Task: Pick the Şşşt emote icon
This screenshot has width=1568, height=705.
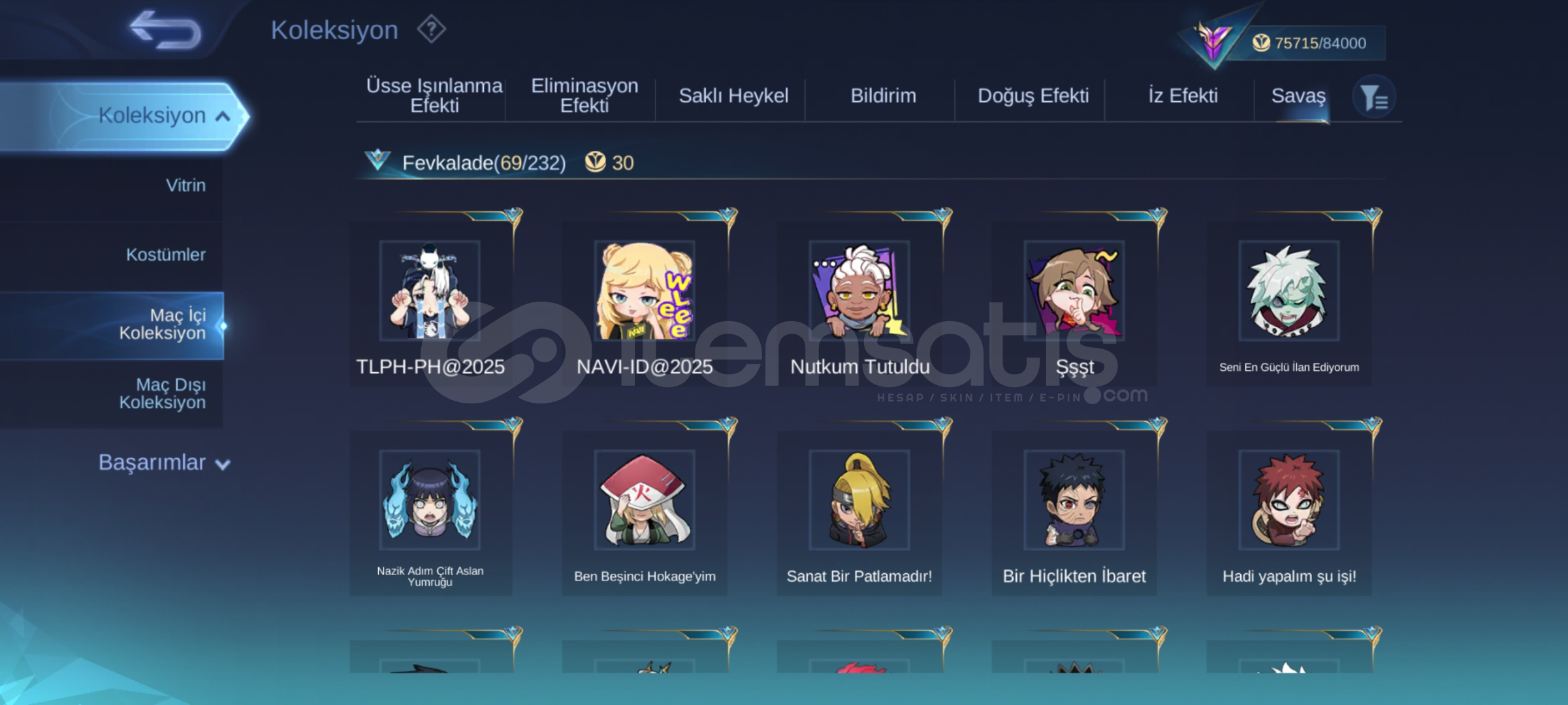Action: [1074, 290]
